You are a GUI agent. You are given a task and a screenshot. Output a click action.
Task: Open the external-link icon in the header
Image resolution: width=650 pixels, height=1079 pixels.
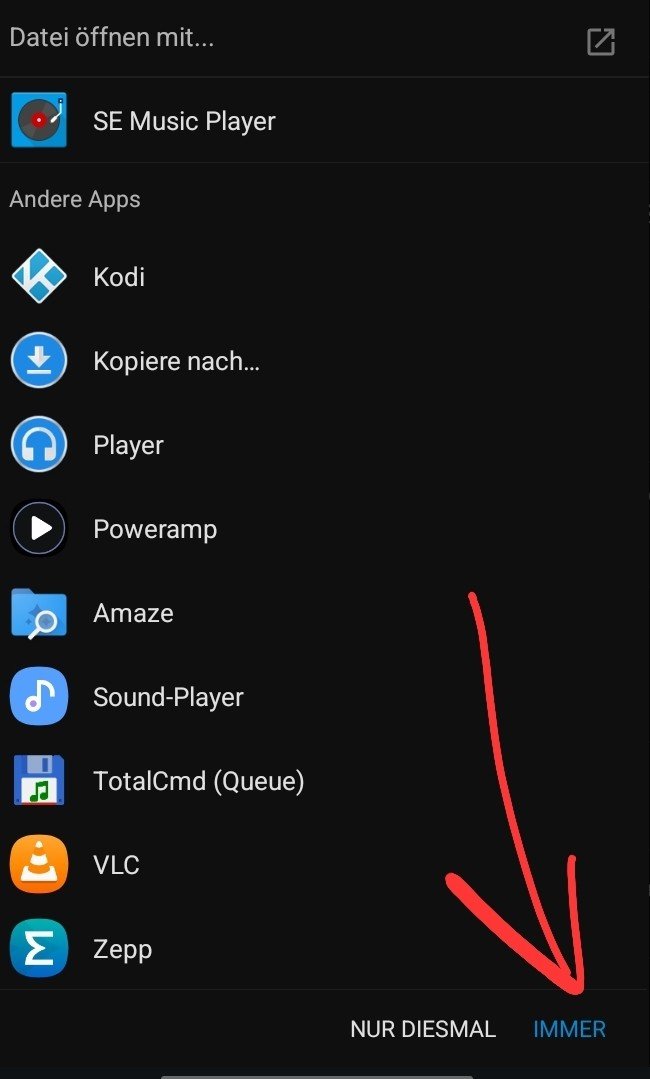click(600, 41)
